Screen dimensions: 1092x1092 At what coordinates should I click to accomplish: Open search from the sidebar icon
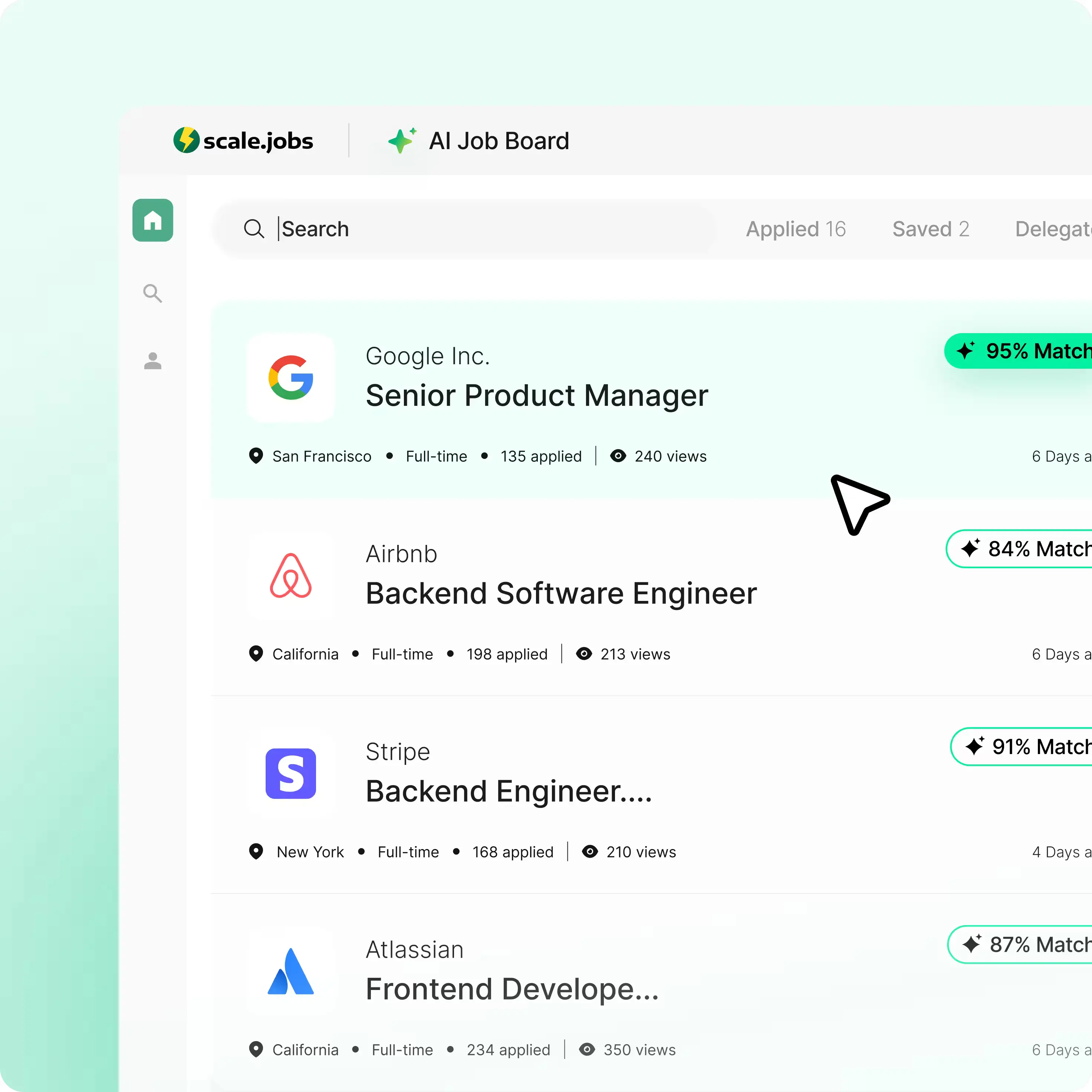click(x=152, y=293)
